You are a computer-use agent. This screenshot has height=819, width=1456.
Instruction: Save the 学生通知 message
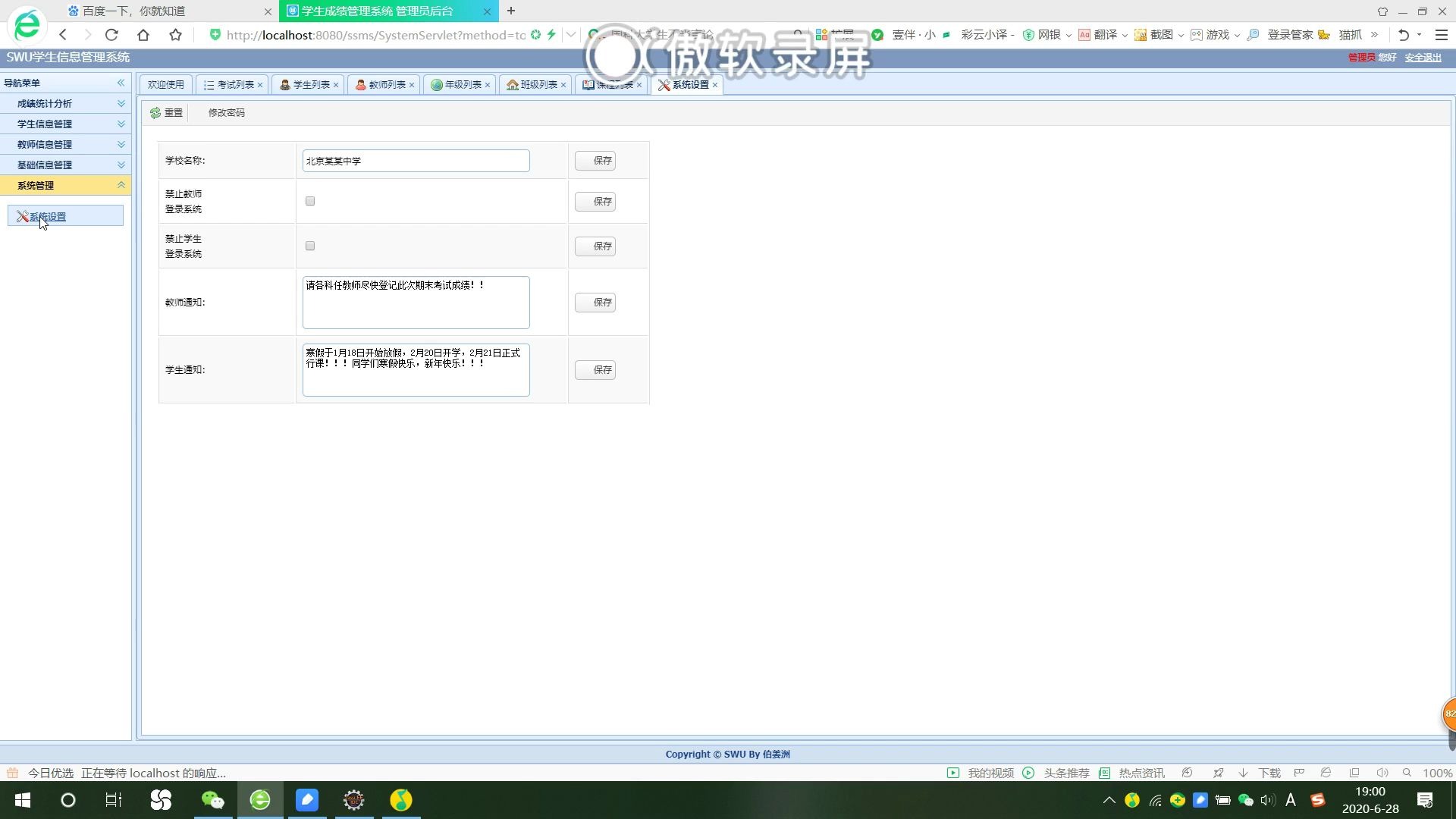595,369
